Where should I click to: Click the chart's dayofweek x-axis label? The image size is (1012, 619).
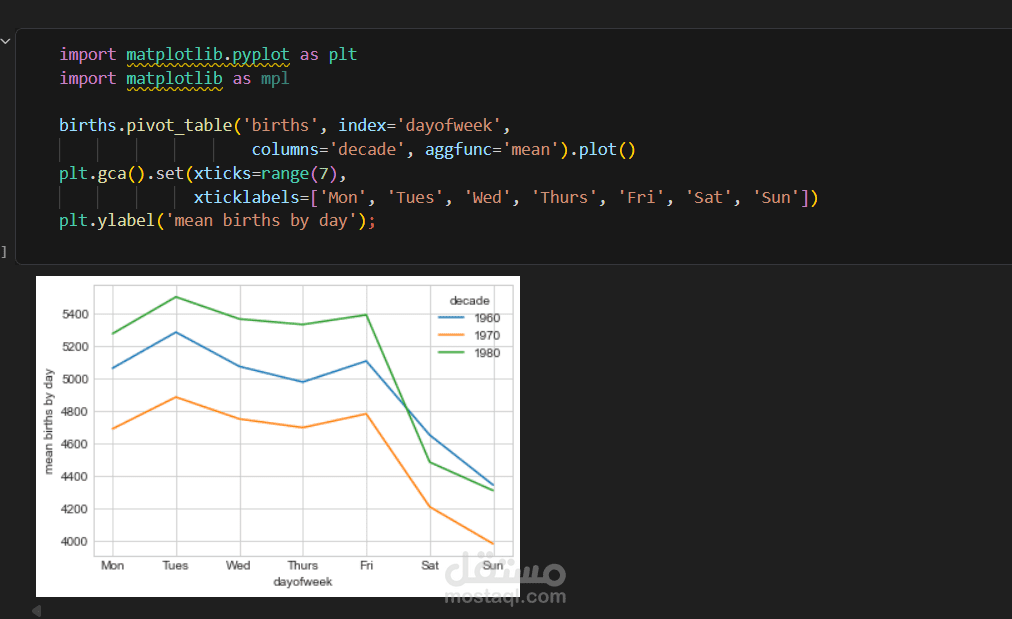(303, 582)
